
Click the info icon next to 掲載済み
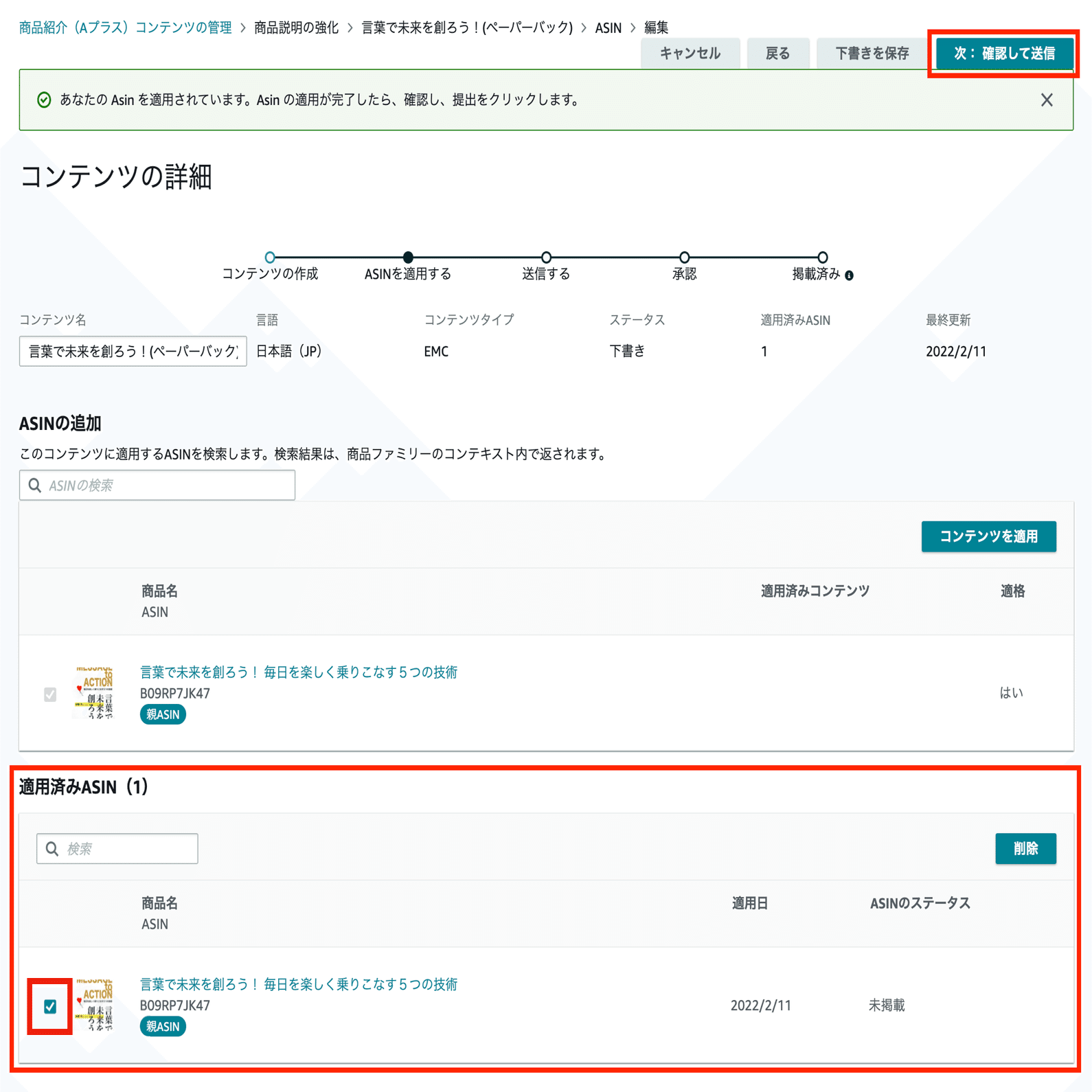point(850,275)
